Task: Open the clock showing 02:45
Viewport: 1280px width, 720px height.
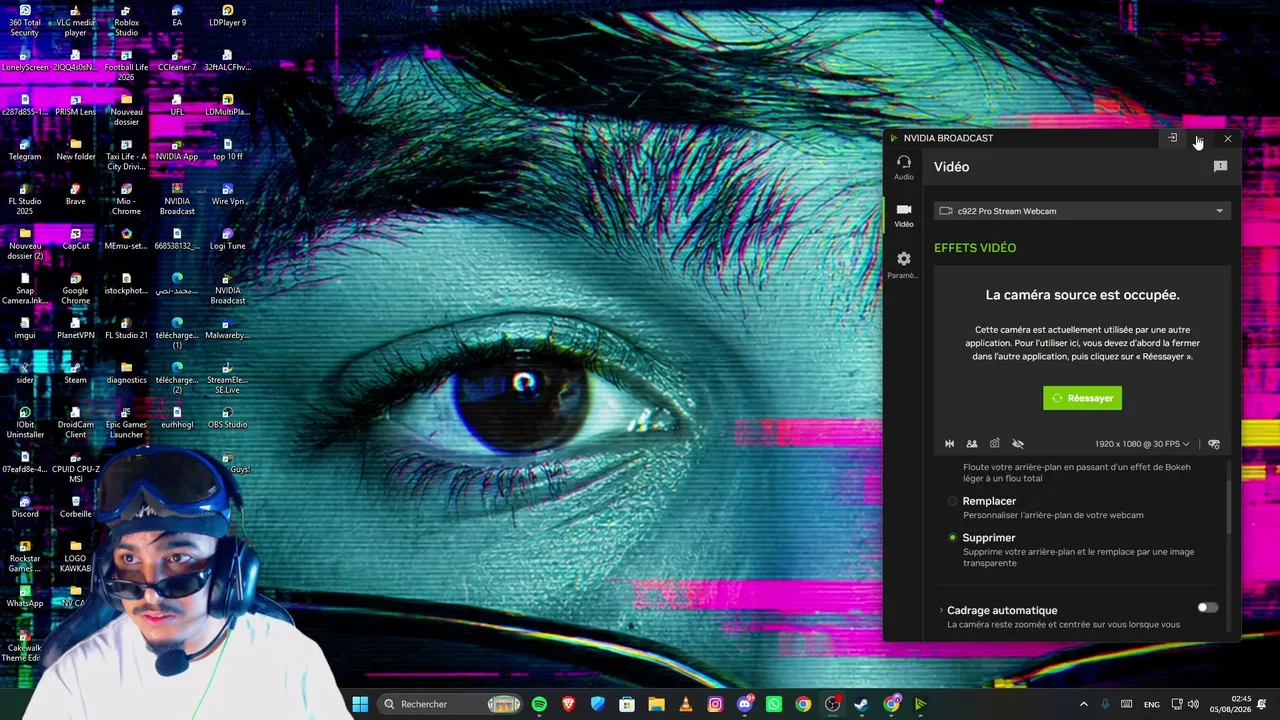Action: (x=1229, y=704)
